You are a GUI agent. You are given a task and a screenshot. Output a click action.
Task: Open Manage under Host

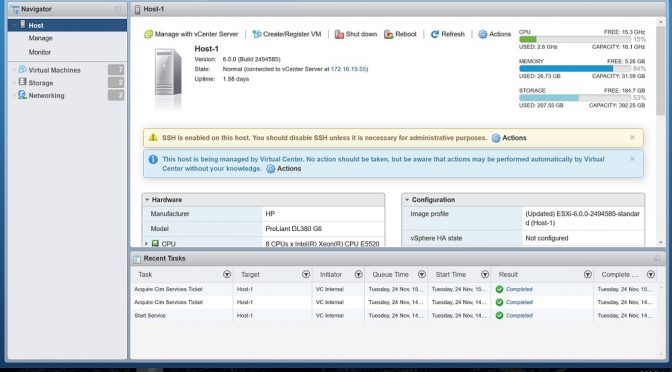[40, 38]
